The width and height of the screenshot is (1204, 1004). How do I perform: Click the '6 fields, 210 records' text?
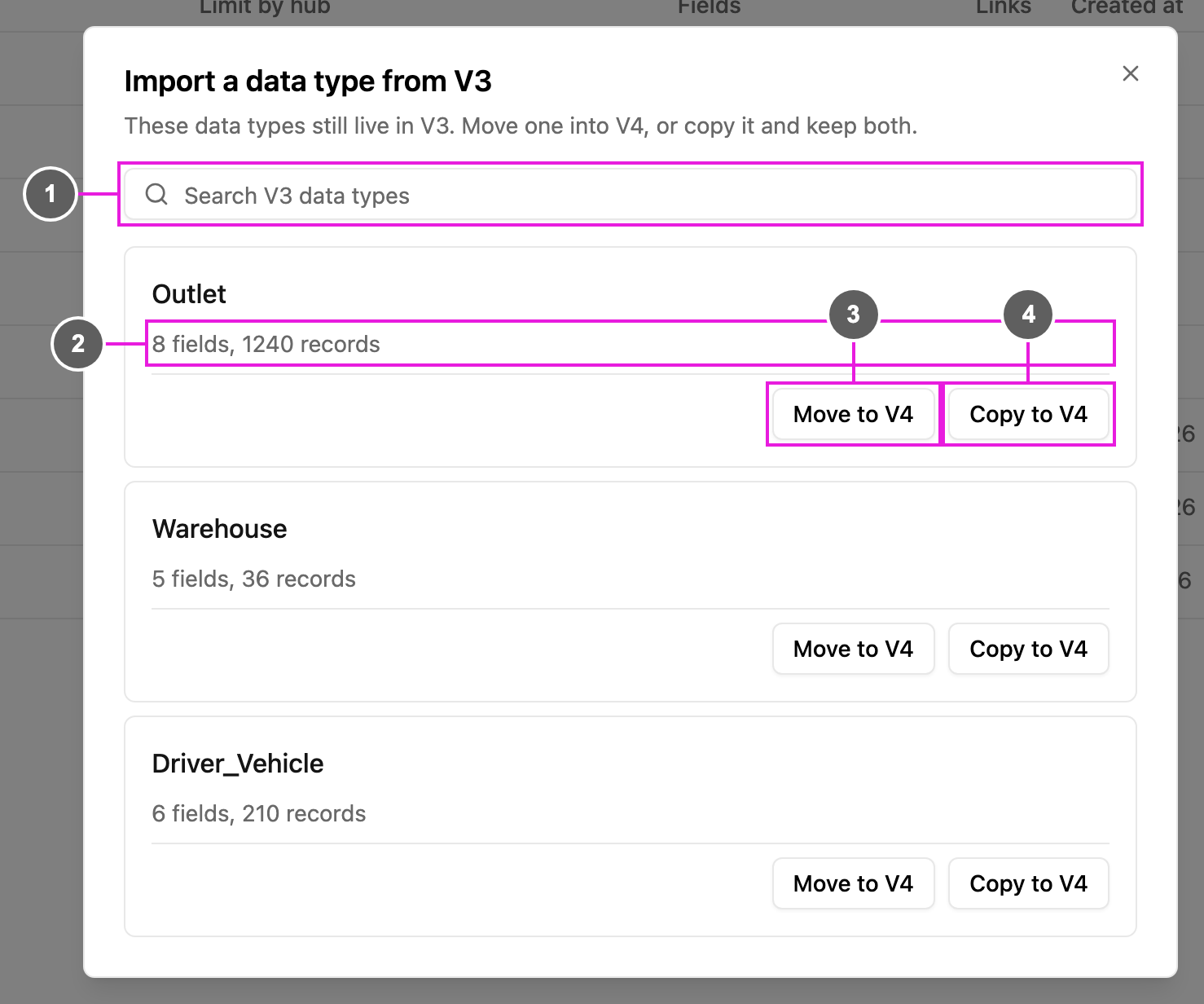coord(258,813)
